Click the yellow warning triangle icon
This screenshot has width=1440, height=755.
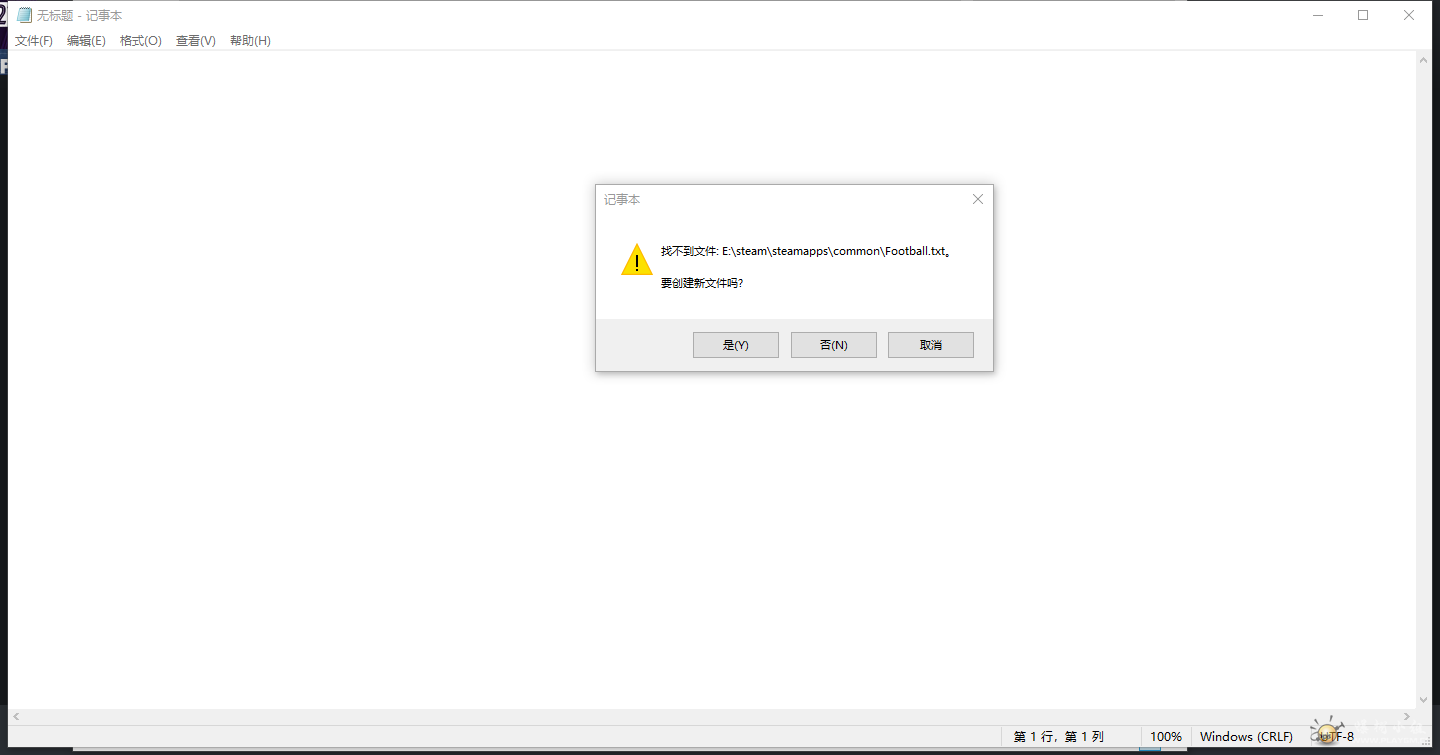pyautogui.click(x=637, y=259)
